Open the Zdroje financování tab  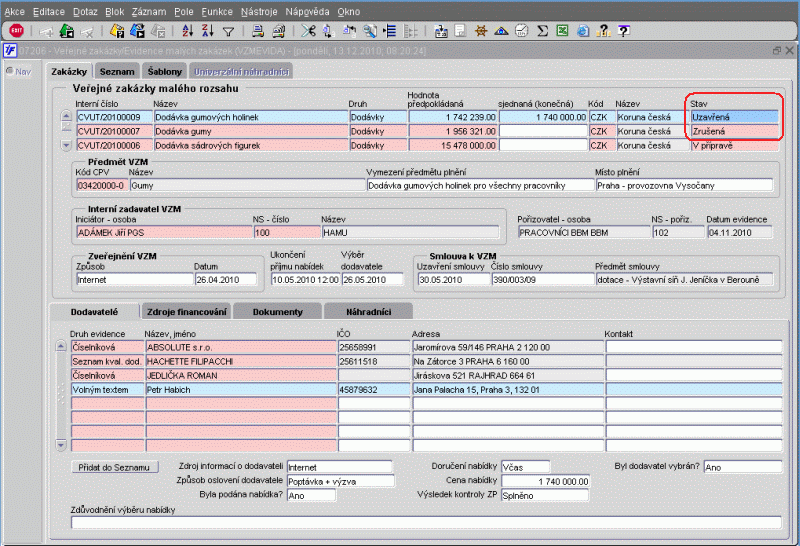188,312
